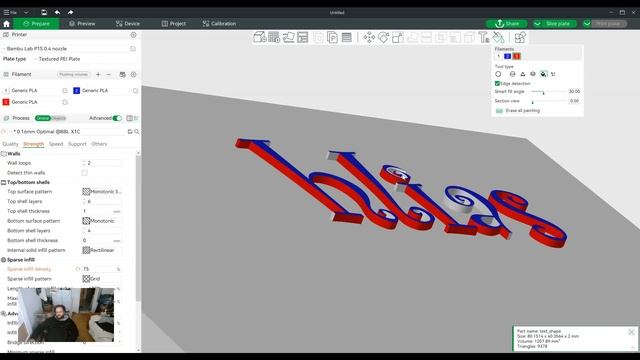
Task: Open Internal solid infill pattern dropdown
Action: pyautogui.click(x=102, y=250)
